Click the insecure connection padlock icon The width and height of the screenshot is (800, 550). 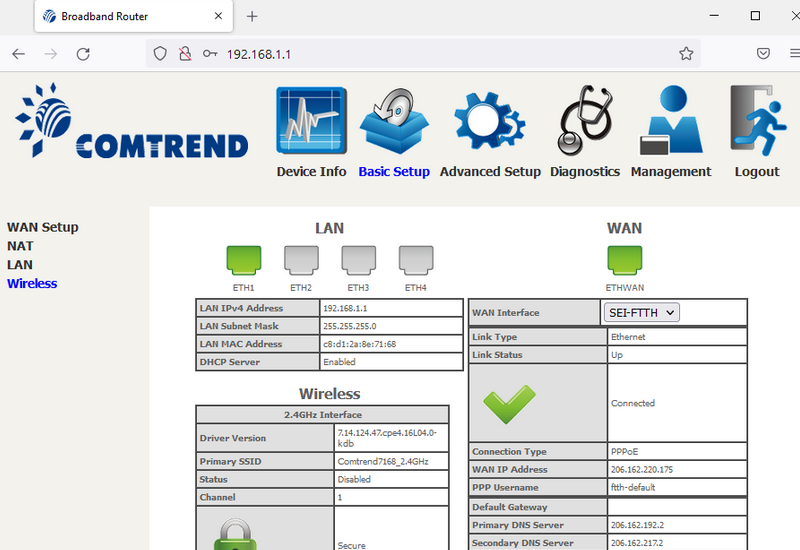pyautogui.click(x=185, y=54)
